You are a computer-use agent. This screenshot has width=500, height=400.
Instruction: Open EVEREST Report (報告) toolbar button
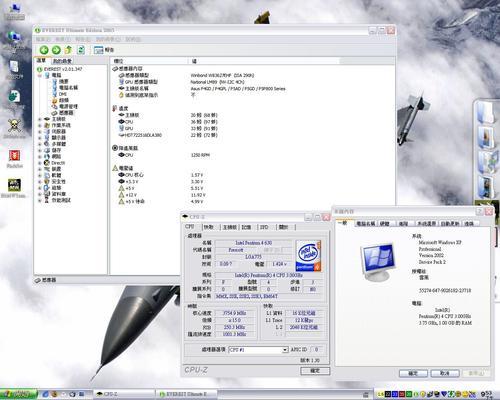click(104, 50)
